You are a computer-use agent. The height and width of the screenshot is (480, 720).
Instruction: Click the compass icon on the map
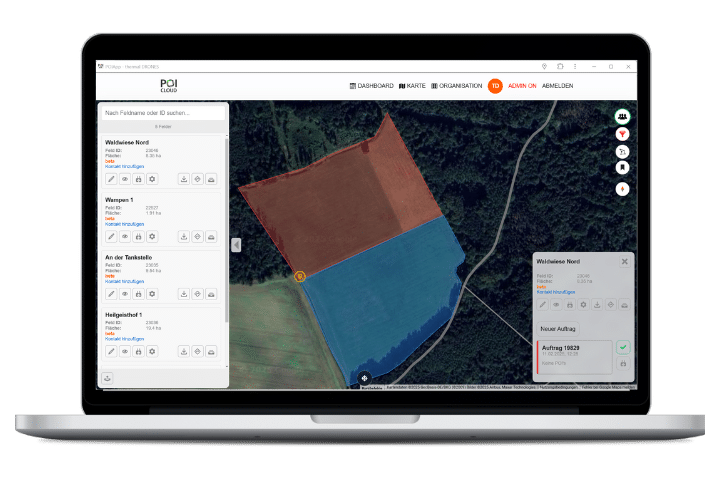[623, 187]
